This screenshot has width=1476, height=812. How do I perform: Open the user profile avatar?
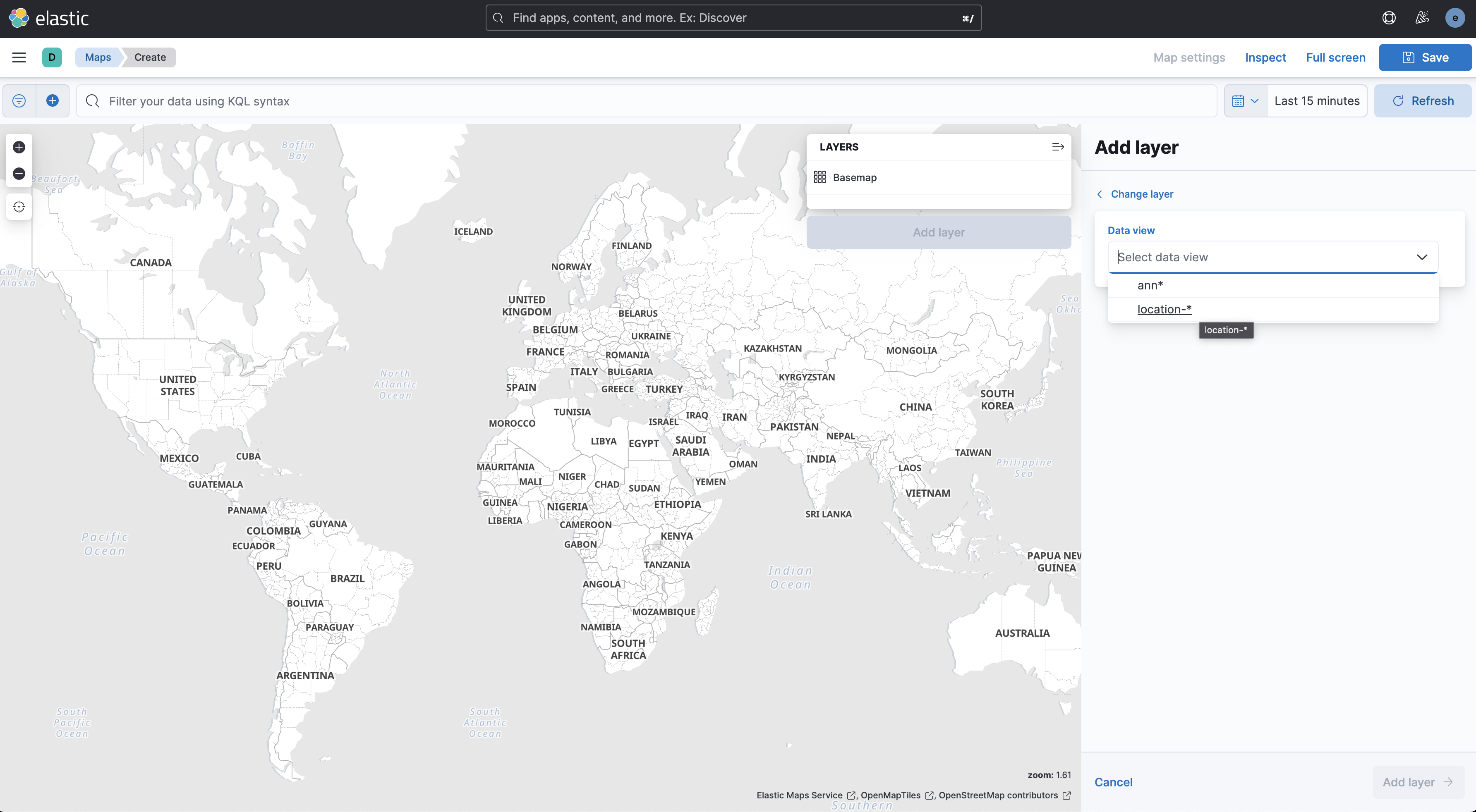(1455, 18)
